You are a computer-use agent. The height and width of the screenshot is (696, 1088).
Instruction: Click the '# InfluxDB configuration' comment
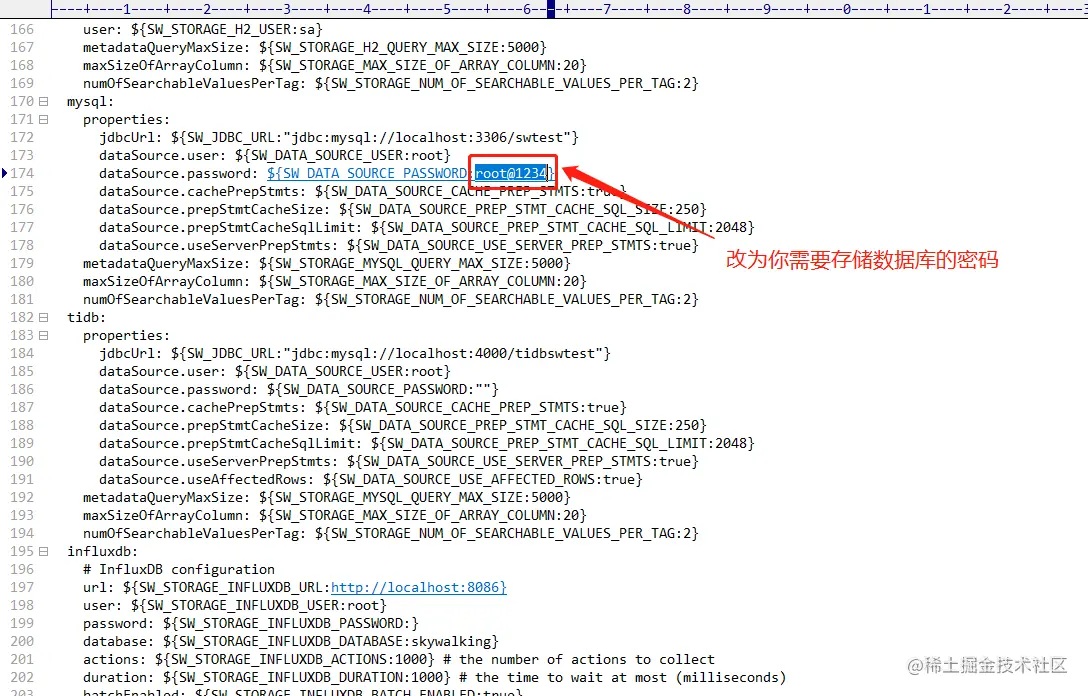179,570
